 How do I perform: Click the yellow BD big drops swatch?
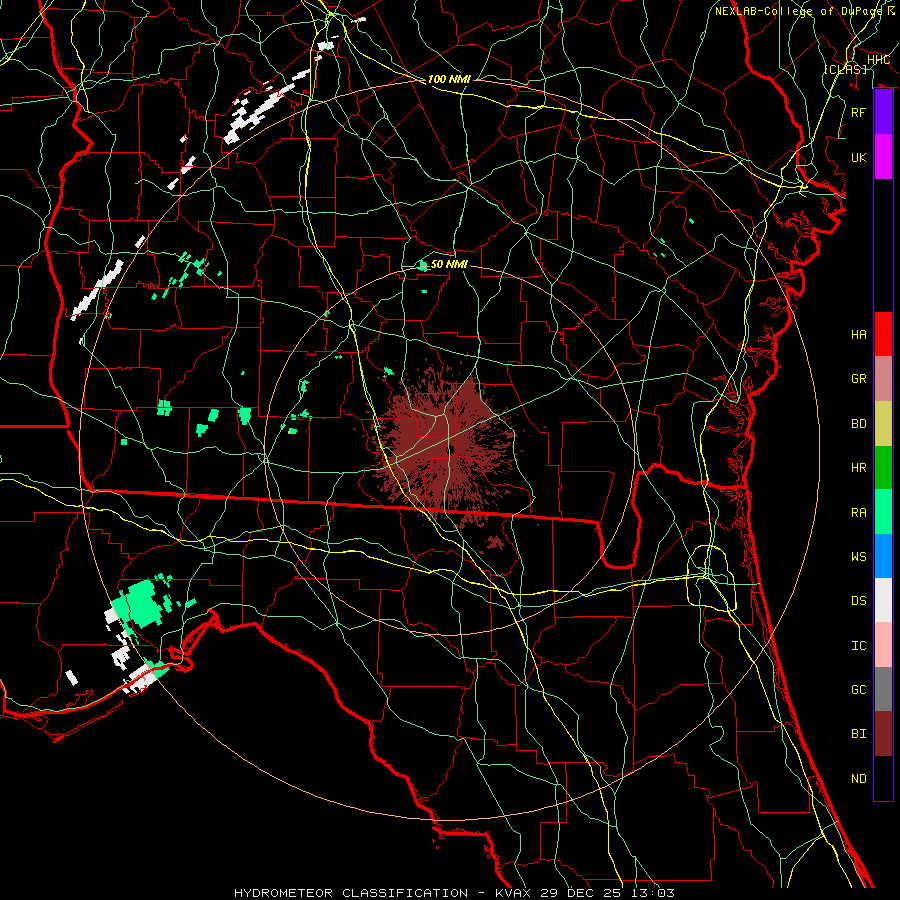pyautogui.click(x=883, y=424)
